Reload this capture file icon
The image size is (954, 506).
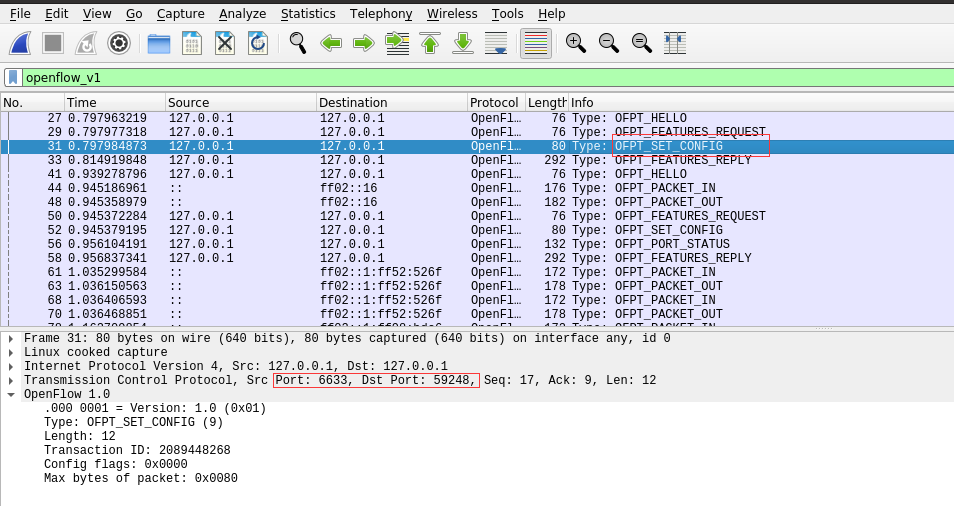coord(257,43)
